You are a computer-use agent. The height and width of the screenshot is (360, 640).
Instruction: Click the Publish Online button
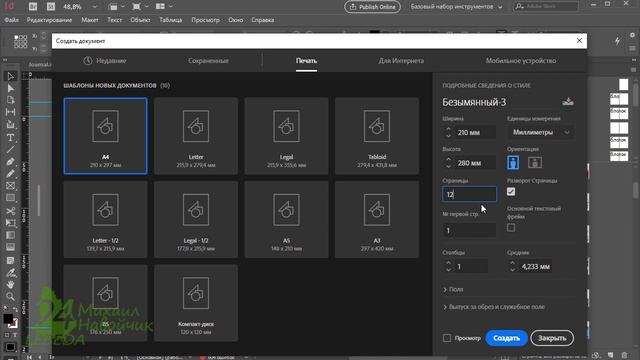[x=372, y=7]
